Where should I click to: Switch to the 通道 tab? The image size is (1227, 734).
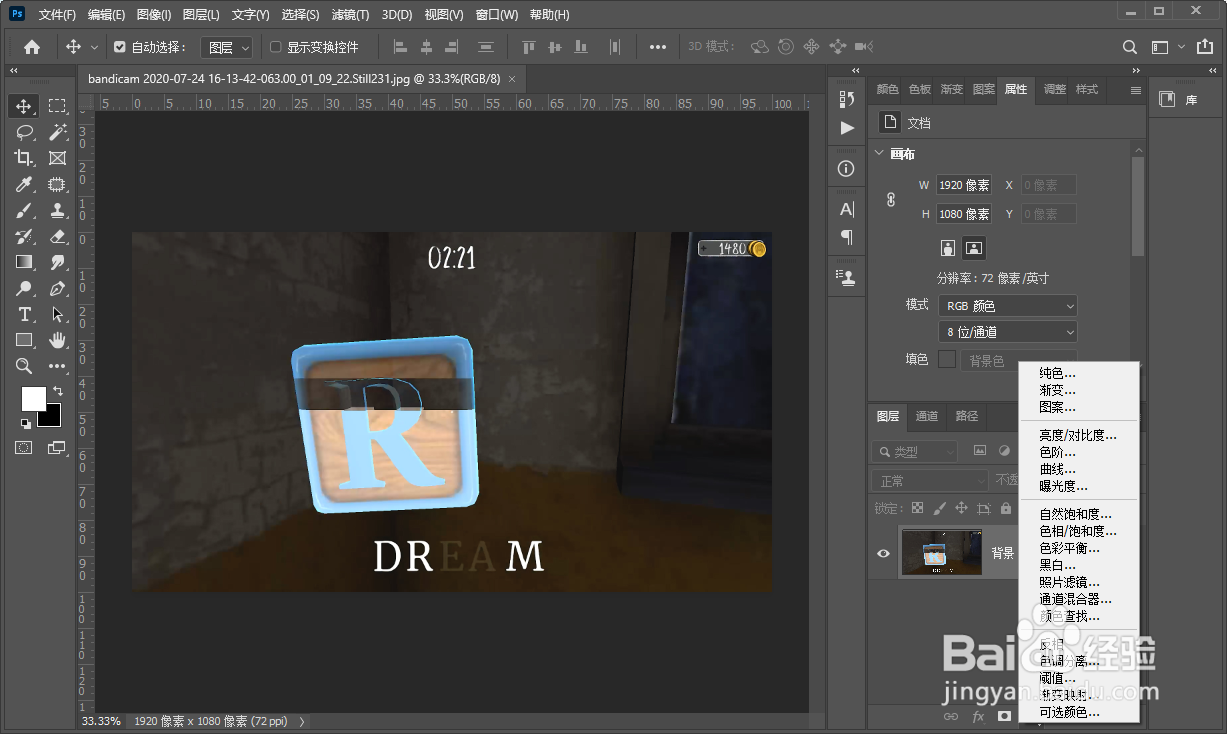[x=927, y=416]
